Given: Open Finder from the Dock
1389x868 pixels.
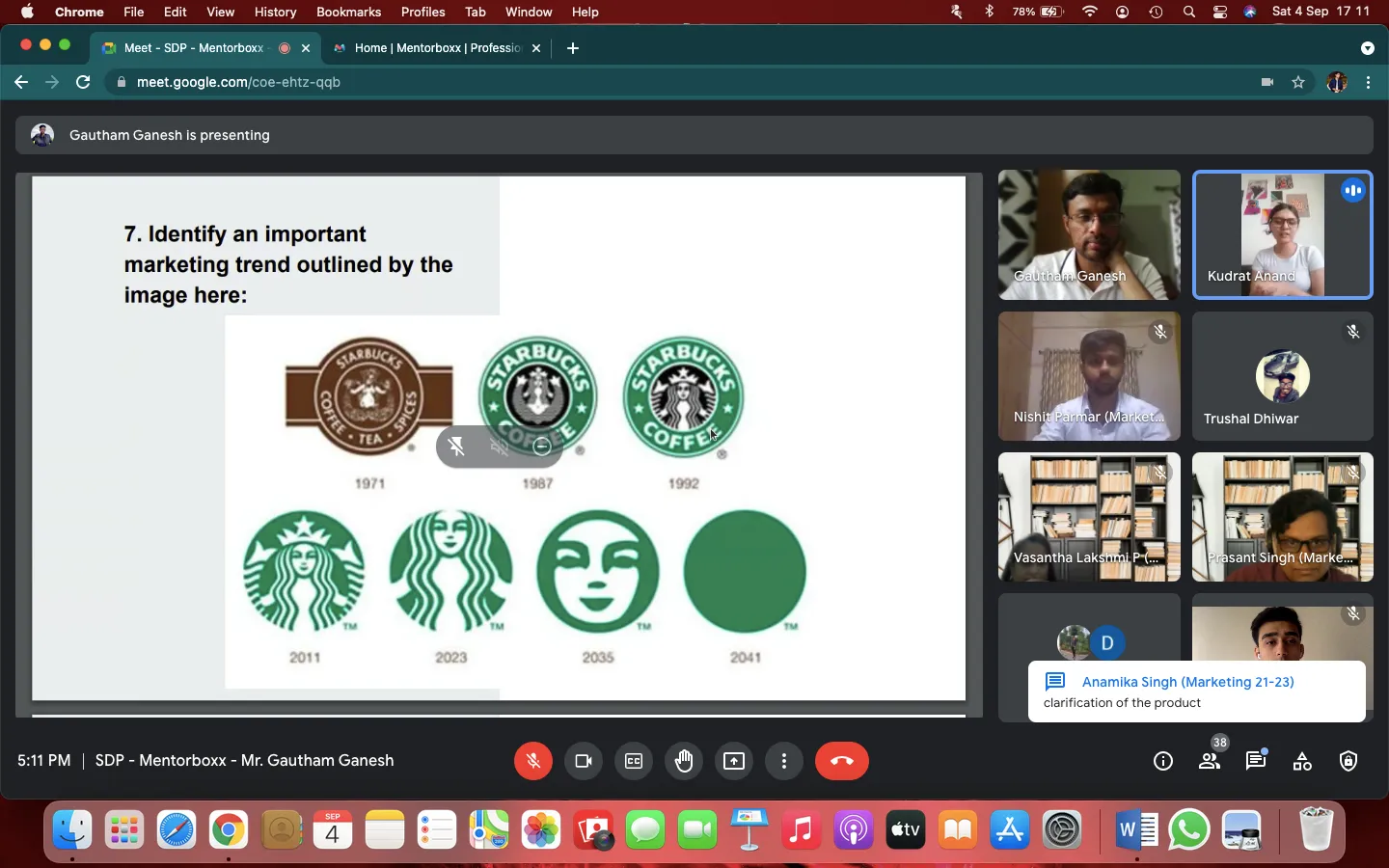Looking at the screenshot, I should click(x=72, y=829).
